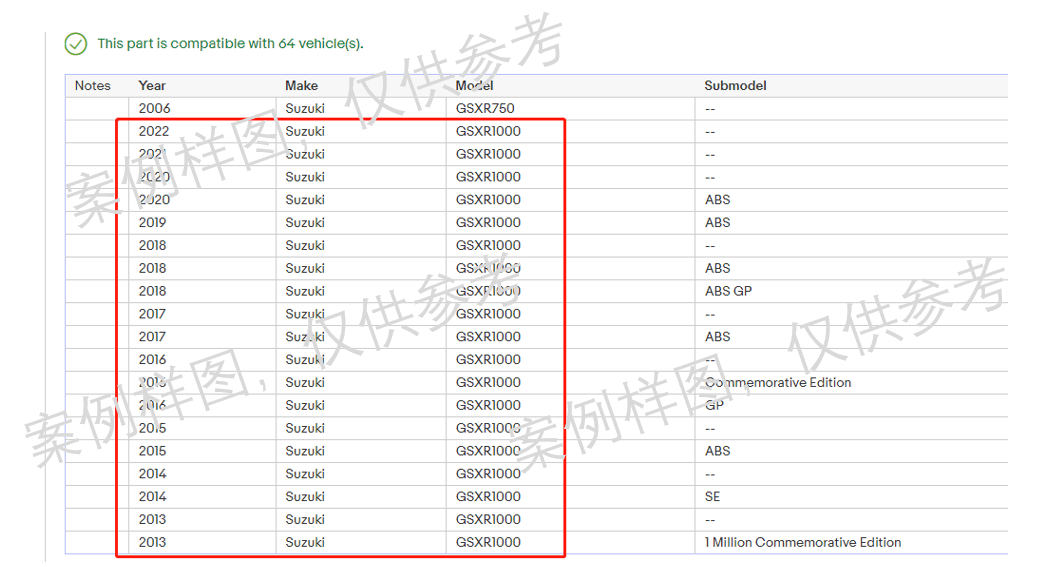
Task: Click the Commemorative Edition submodel cell
Action: (778, 382)
